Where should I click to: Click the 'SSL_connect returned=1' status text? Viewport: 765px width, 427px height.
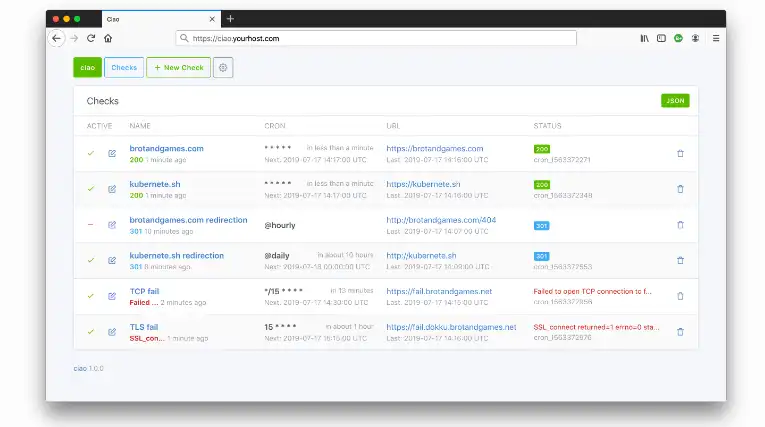[x=596, y=327]
